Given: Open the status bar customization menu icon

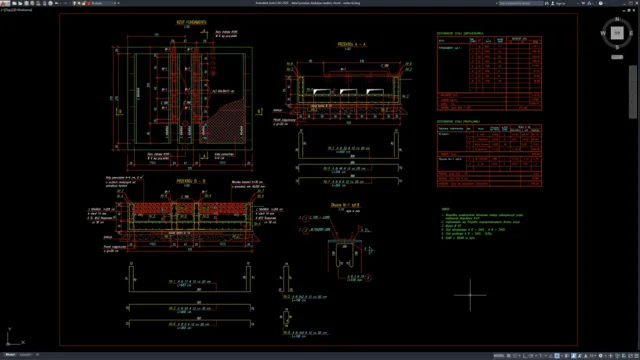Looking at the screenshot, I should click(636, 356).
